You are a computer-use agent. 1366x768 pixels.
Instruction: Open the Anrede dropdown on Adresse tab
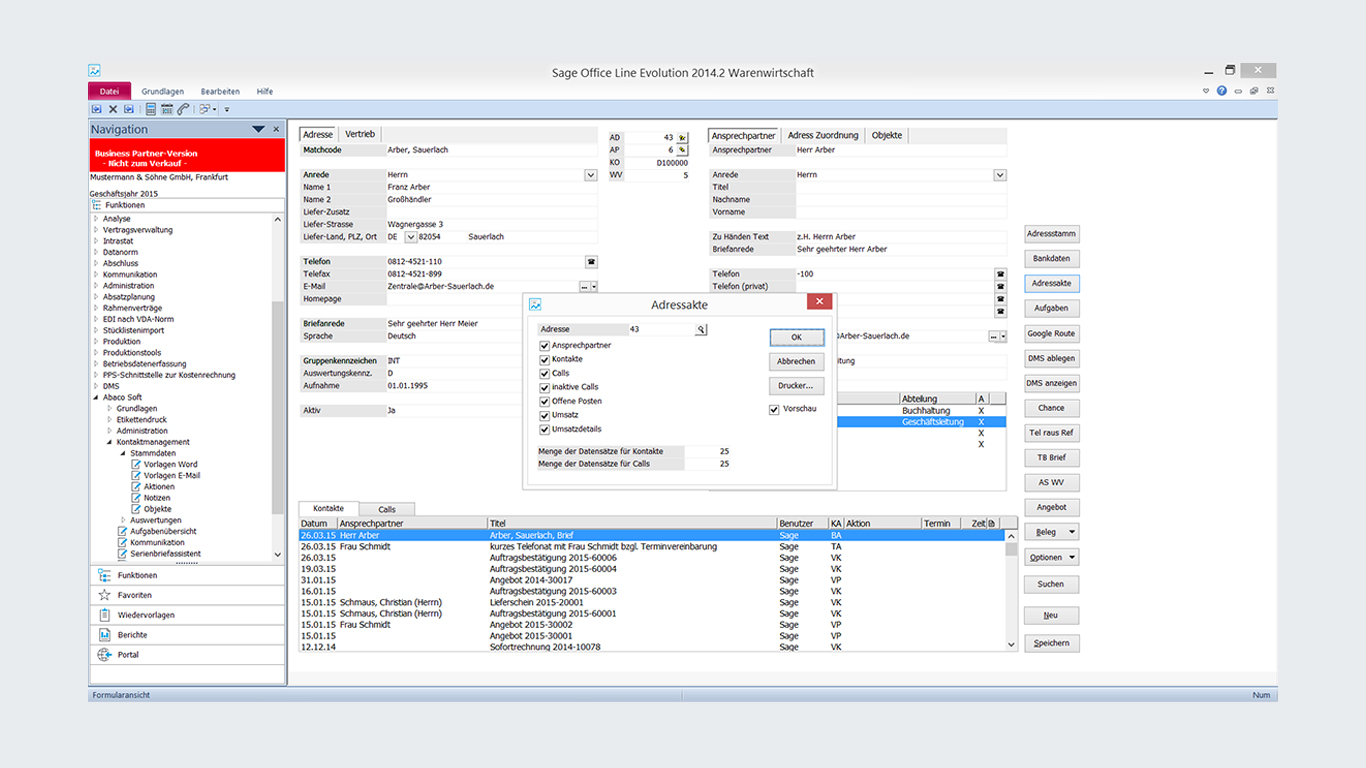click(591, 175)
